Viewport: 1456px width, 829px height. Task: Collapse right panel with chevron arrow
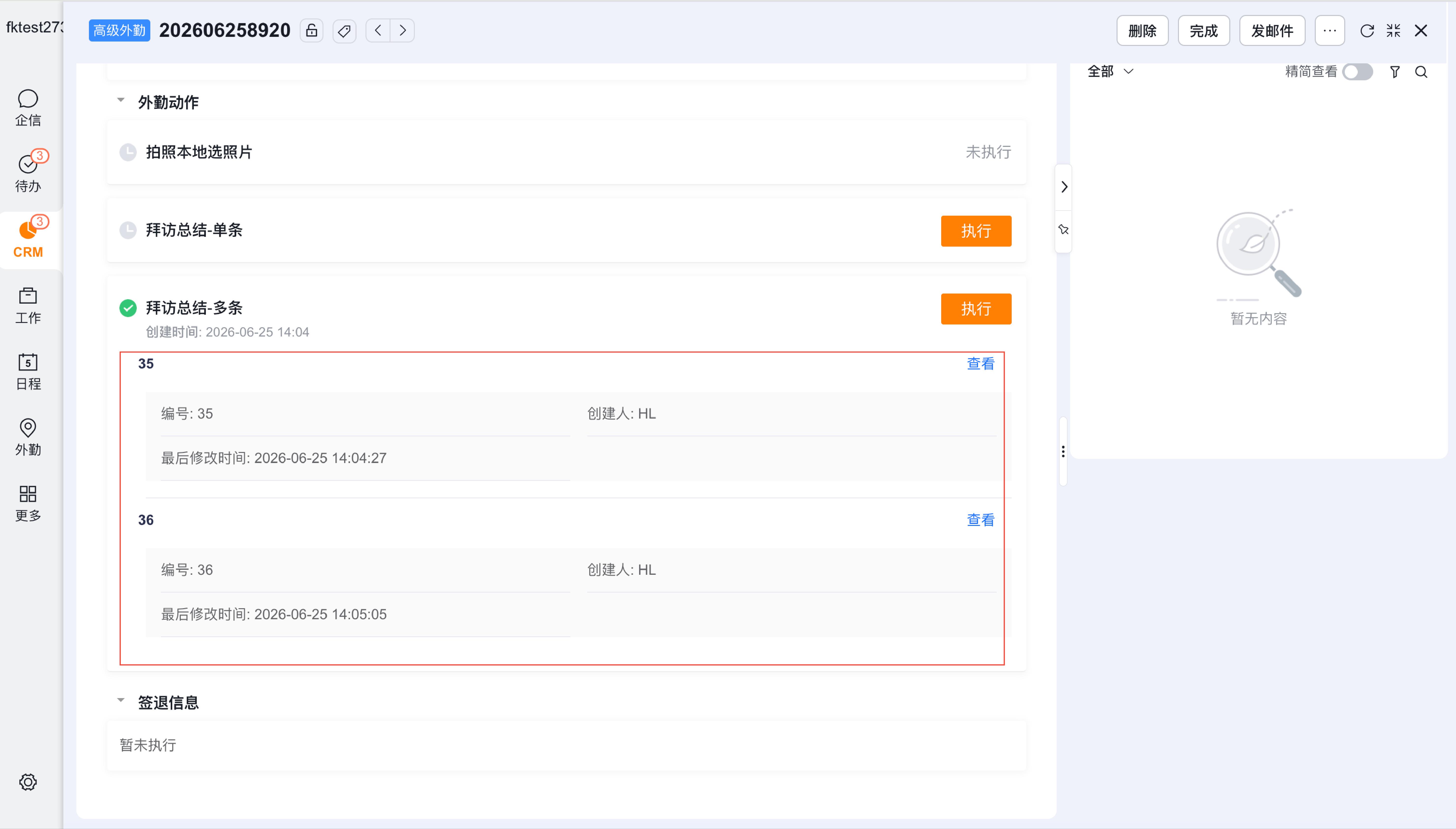[1064, 187]
